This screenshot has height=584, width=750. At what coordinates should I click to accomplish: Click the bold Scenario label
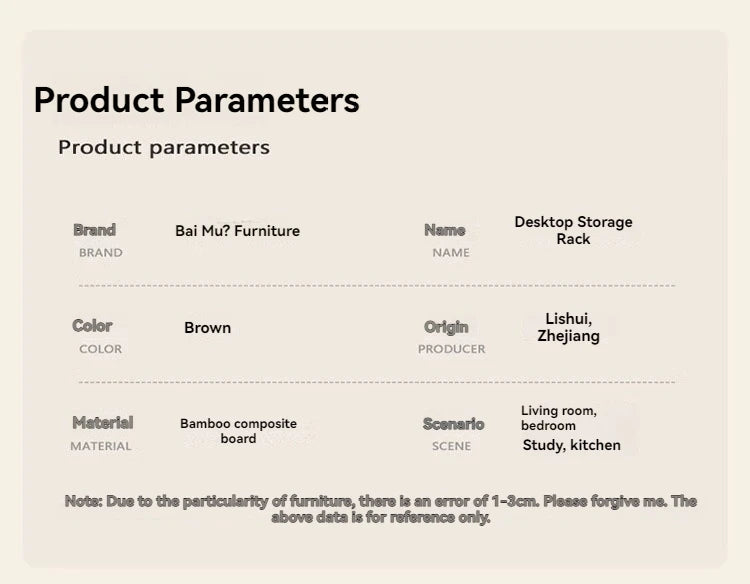(453, 424)
